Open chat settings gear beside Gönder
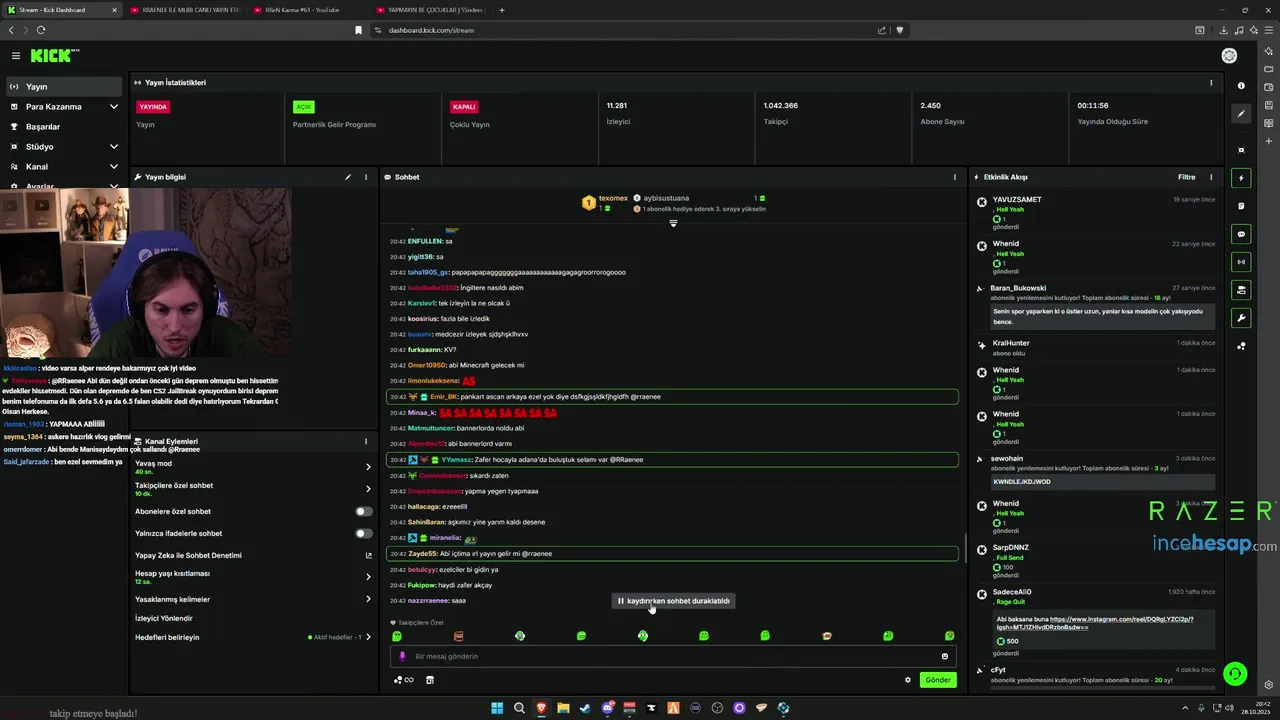 coord(908,680)
